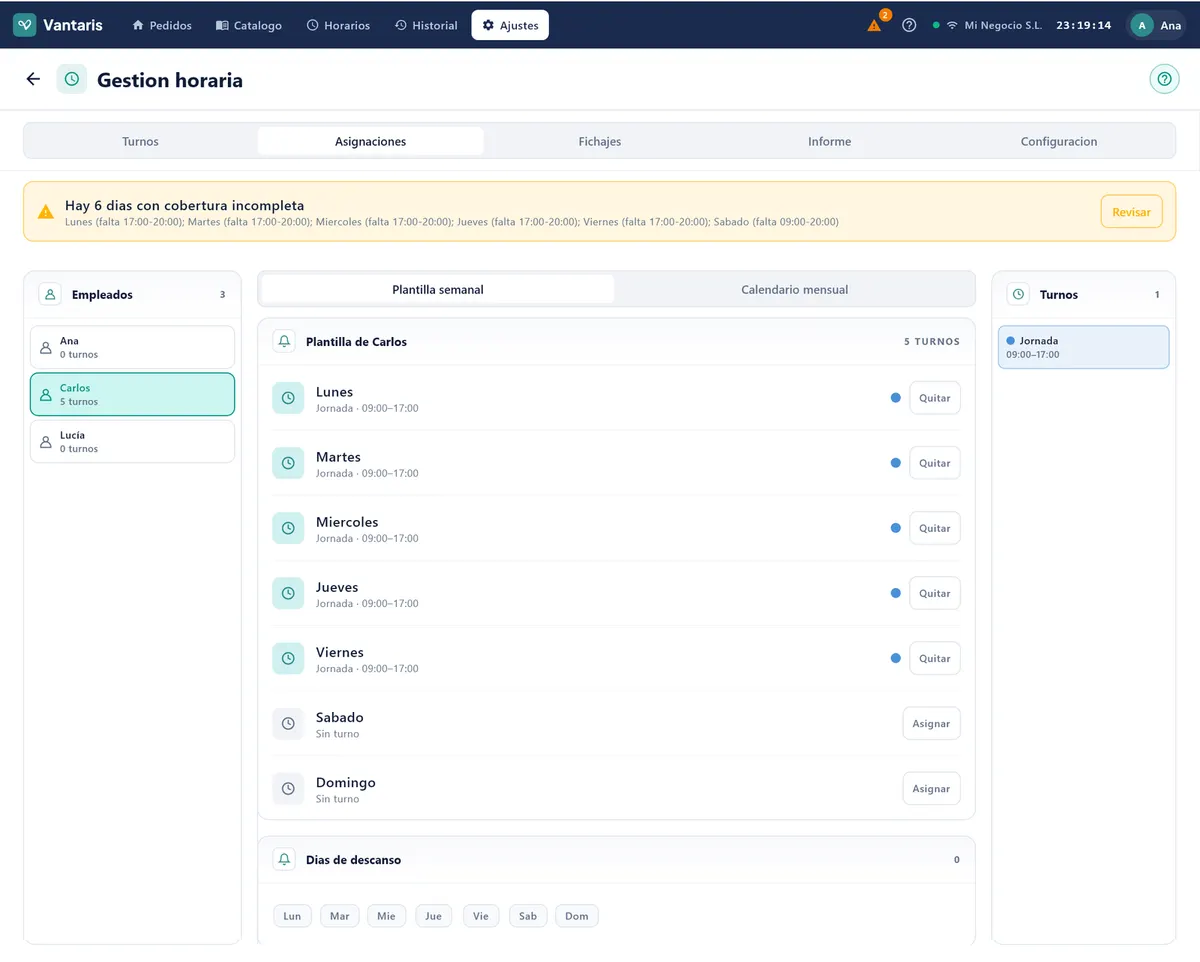1200x962 pixels.
Task: Click the blue dot on the Jornada shift card
Action: point(1011,341)
